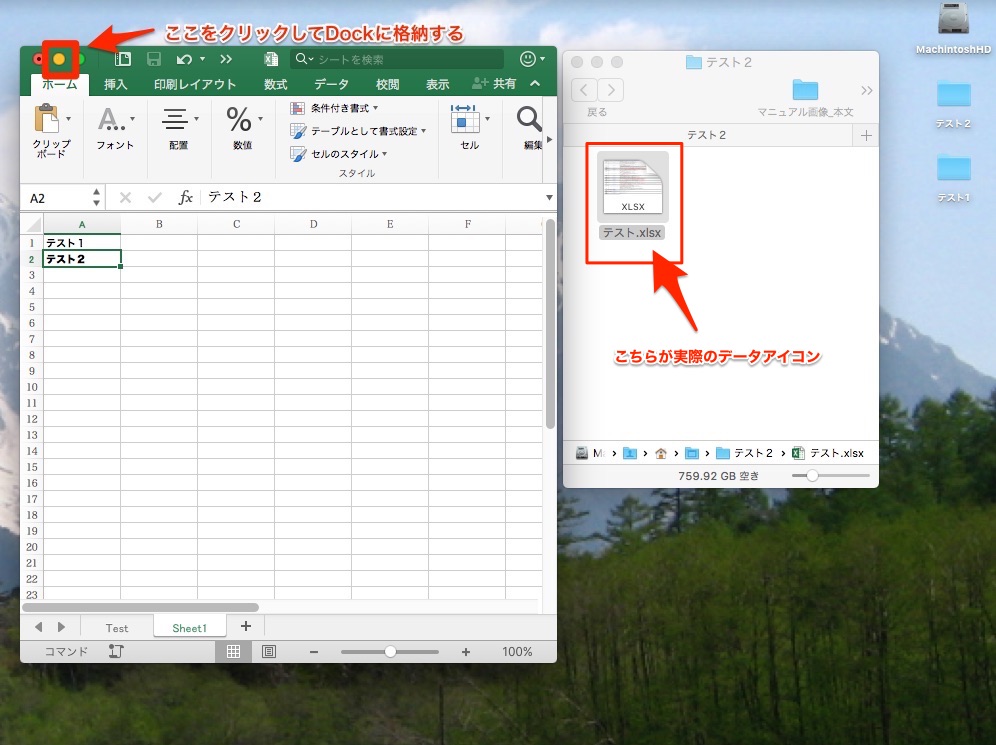Expand Conditional Formatting (条件付き書式) dropdown
Screen dimensions: 996x745
pyautogui.click(x=336, y=108)
